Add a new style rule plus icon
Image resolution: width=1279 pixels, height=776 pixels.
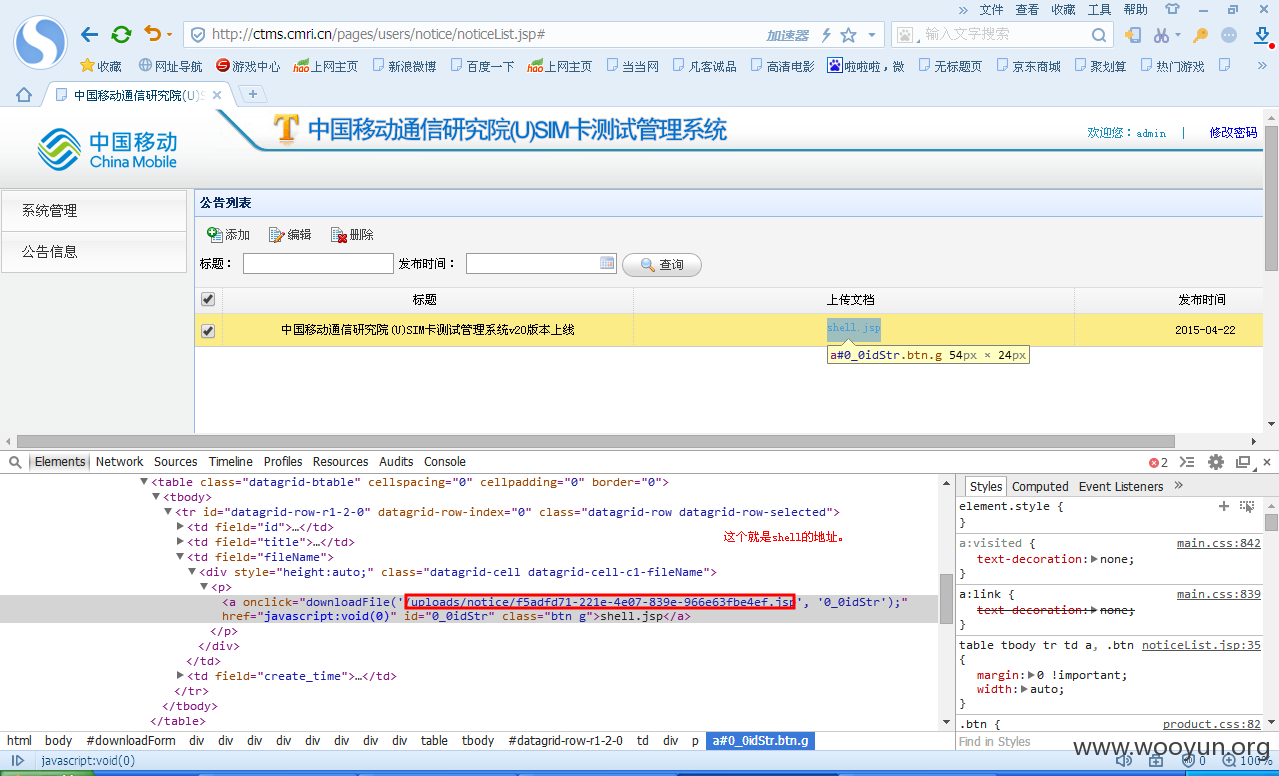point(1224,506)
